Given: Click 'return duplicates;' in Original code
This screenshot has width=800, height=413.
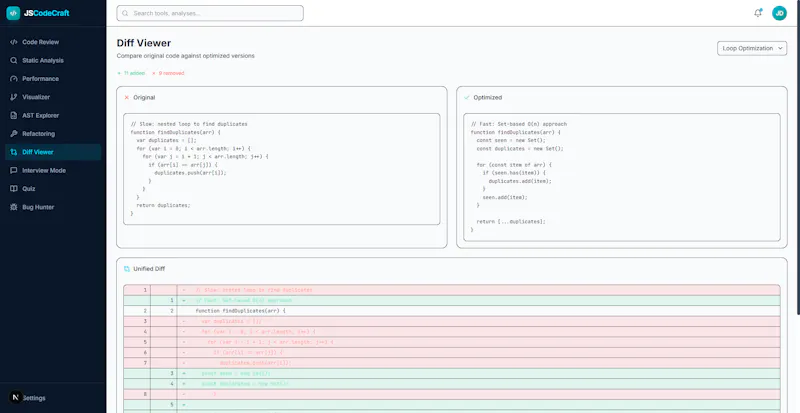Looking at the screenshot, I should coord(163,205).
